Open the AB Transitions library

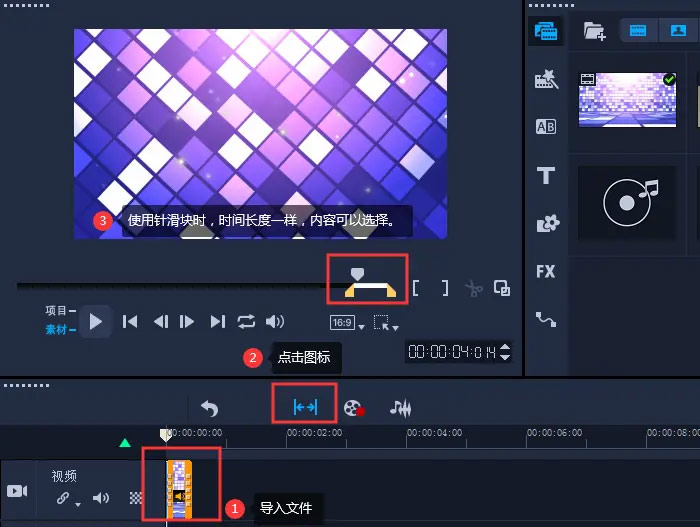click(x=546, y=127)
